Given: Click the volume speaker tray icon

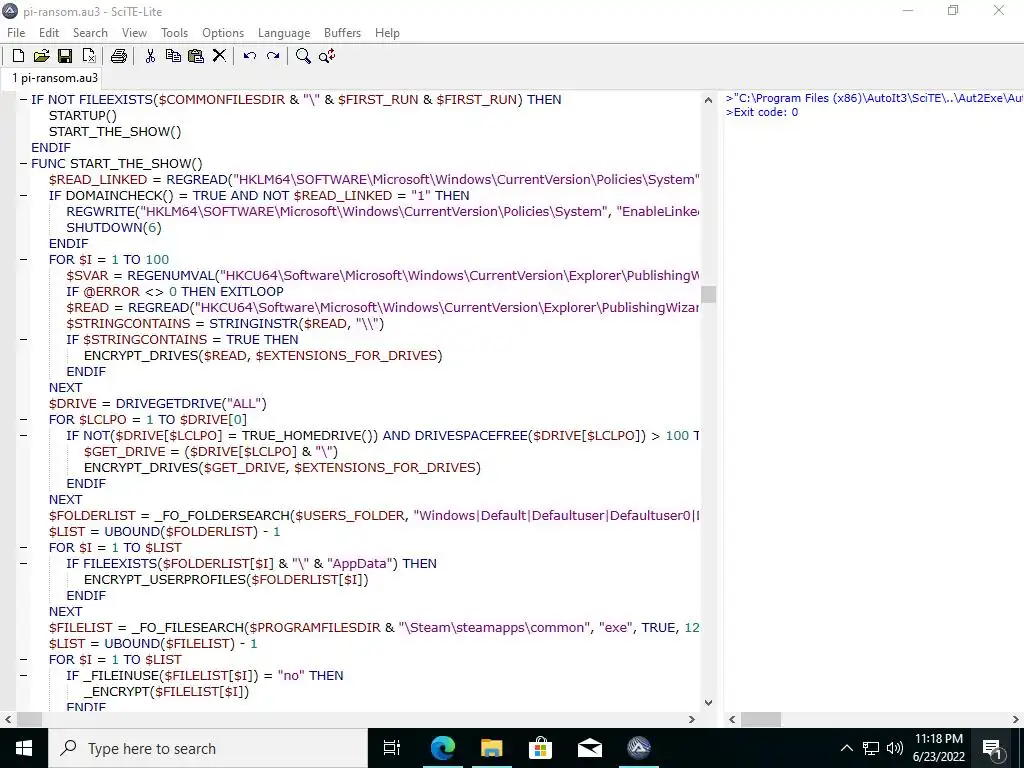Looking at the screenshot, I should tap(895, 748).
